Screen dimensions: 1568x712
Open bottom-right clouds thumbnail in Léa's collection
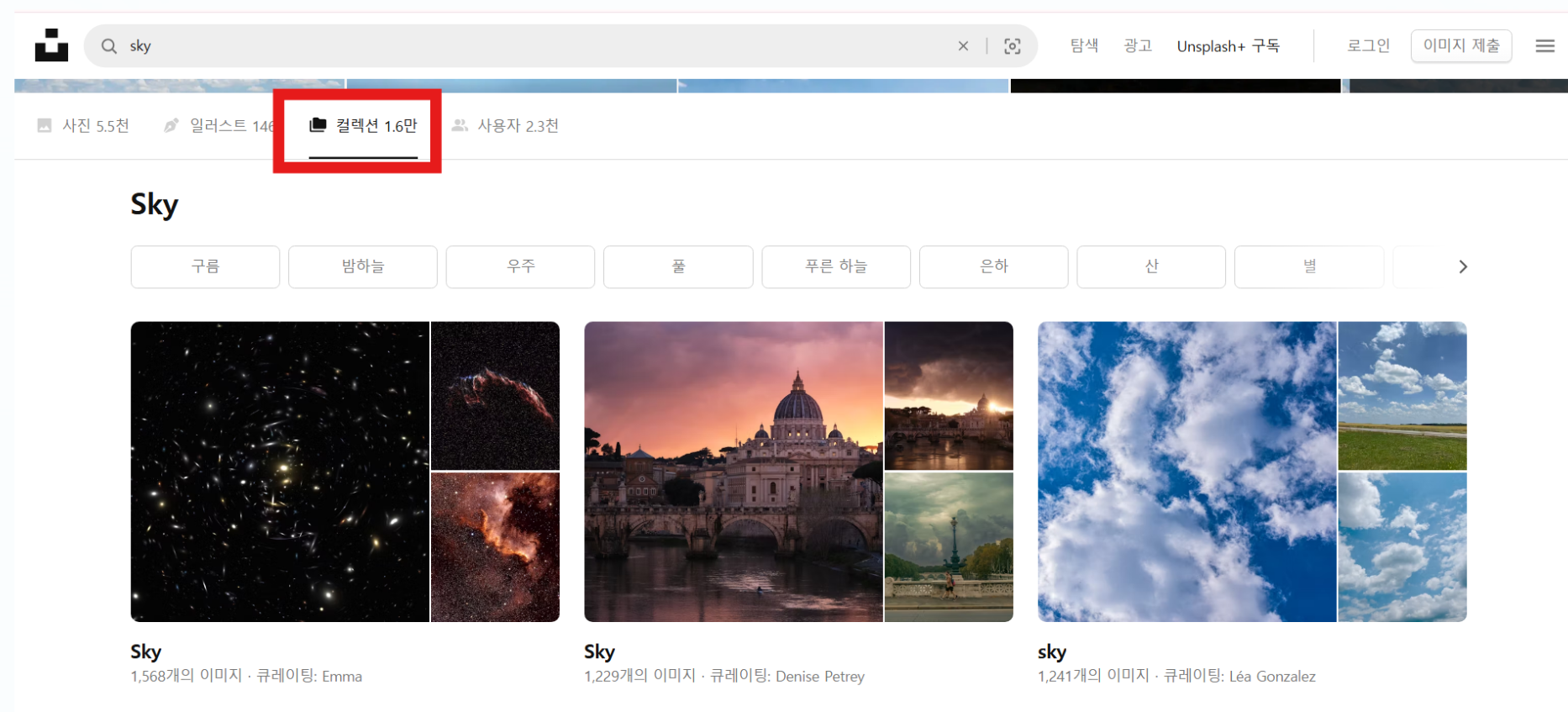click(x=1402, y=547)
